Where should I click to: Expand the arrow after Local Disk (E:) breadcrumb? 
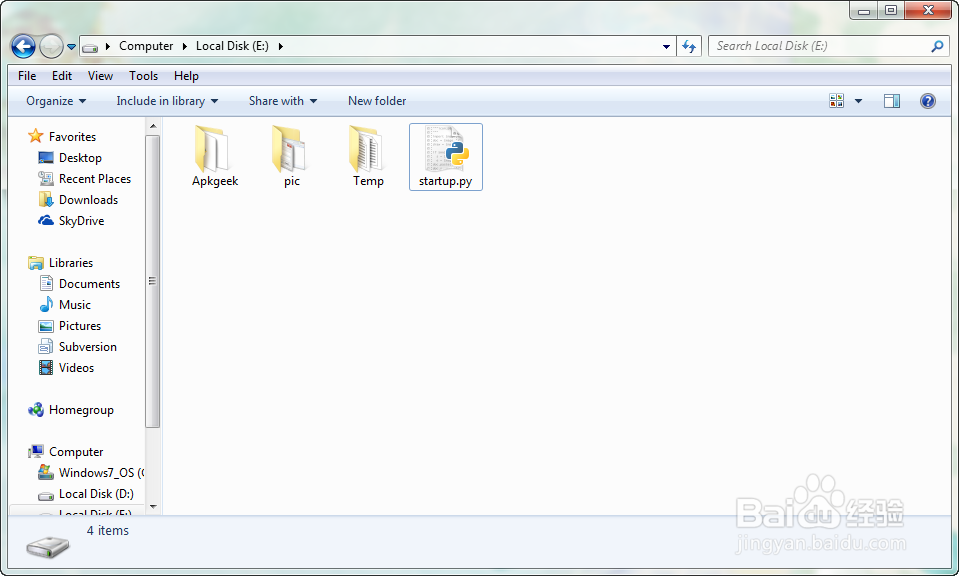281,46
